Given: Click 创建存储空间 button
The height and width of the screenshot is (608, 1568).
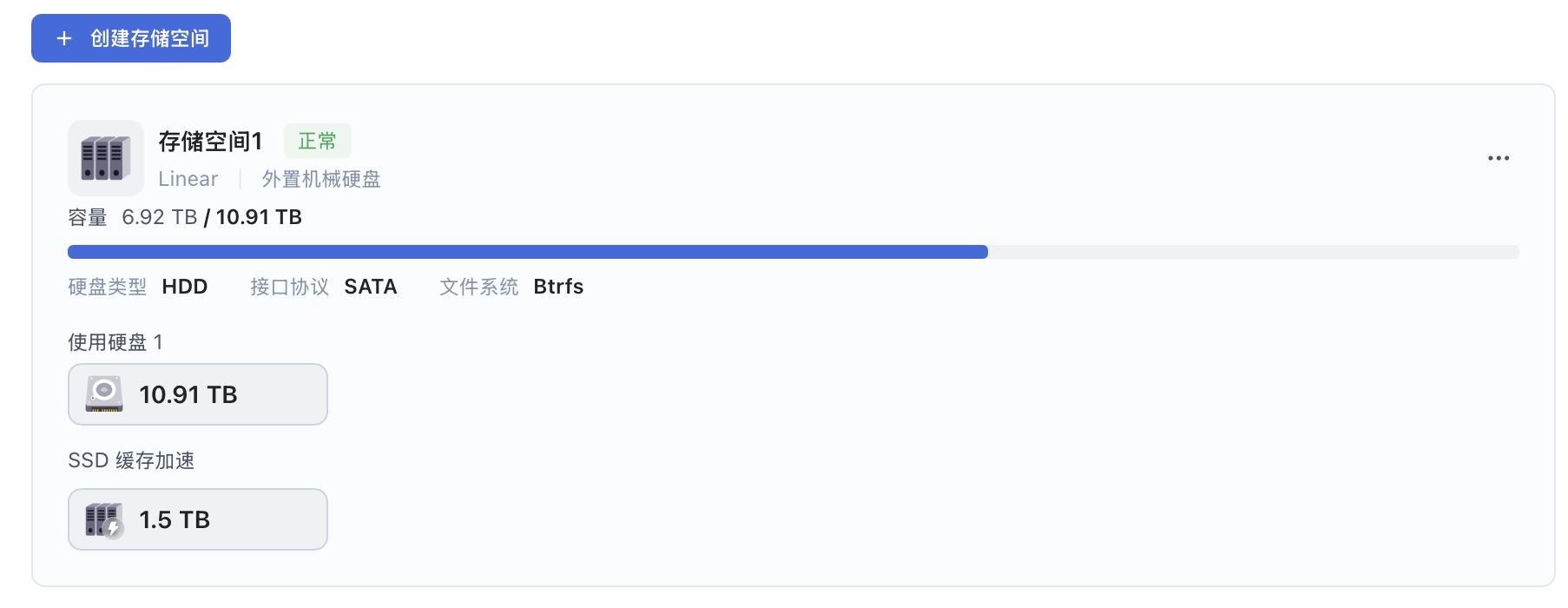Looking at the screenshot, I should (131, 38).
